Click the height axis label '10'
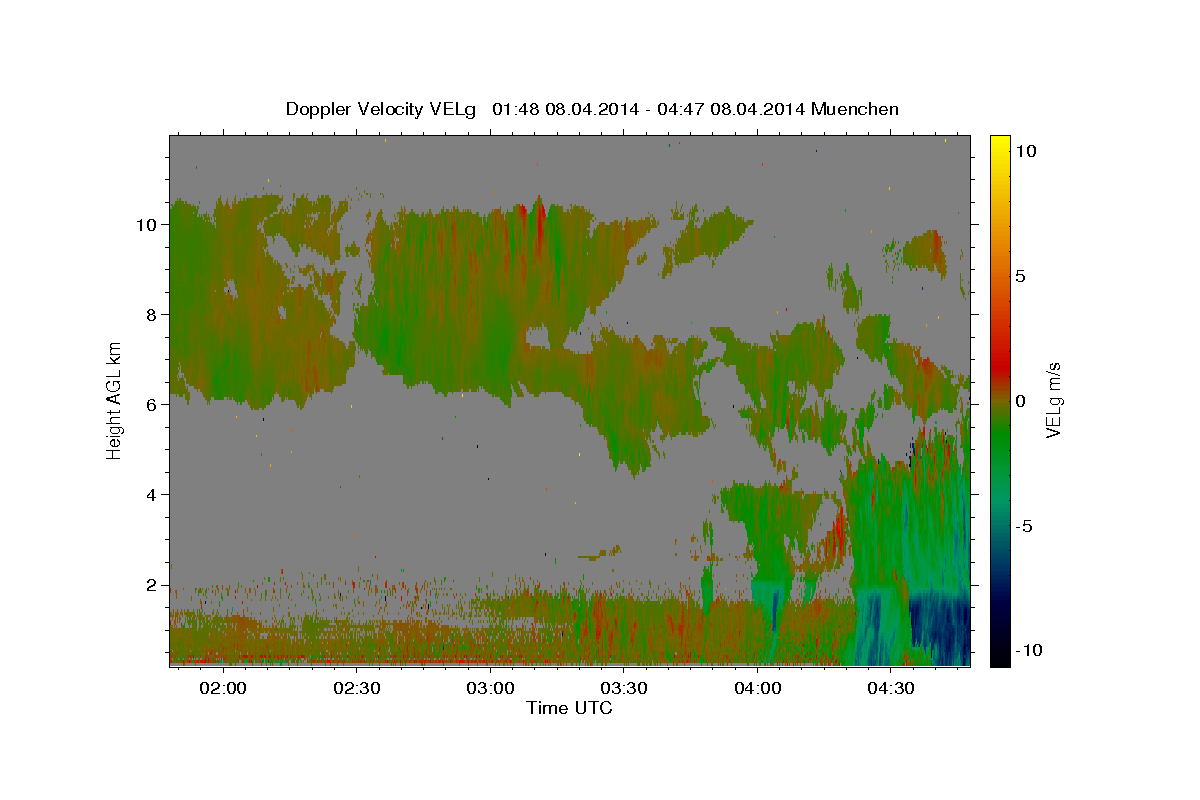This screenshot has height=800, width=1200. pos(146,224)
